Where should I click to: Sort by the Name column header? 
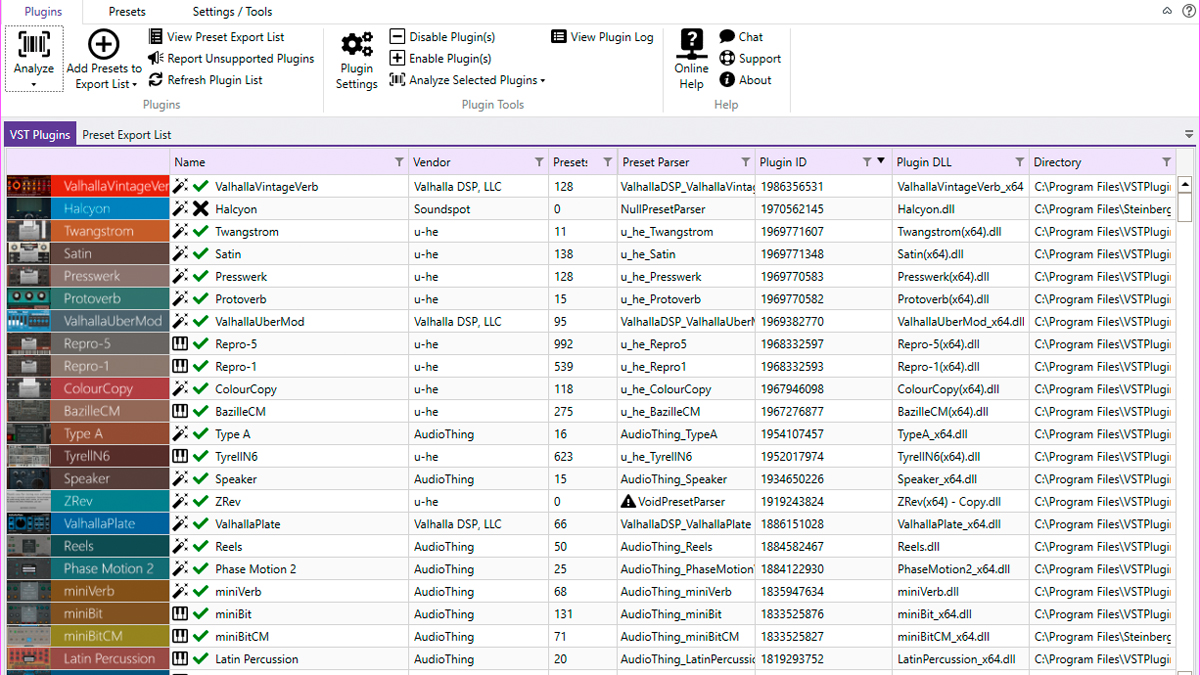click(189, 162)
